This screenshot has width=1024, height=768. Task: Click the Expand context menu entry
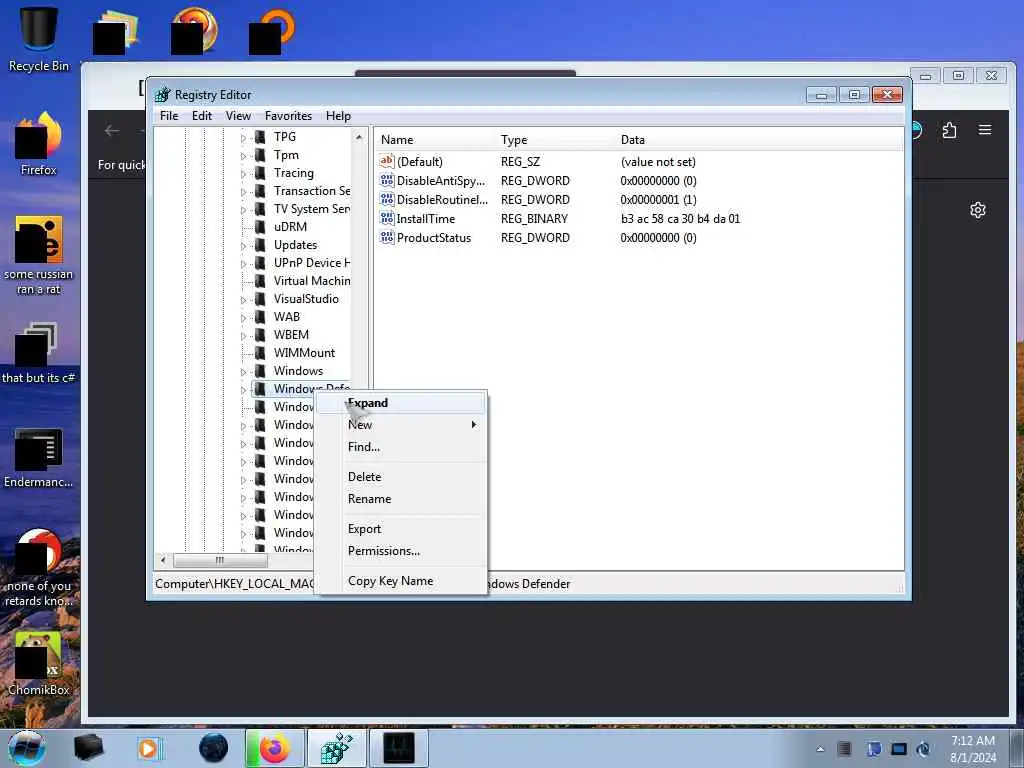[401, 403]
